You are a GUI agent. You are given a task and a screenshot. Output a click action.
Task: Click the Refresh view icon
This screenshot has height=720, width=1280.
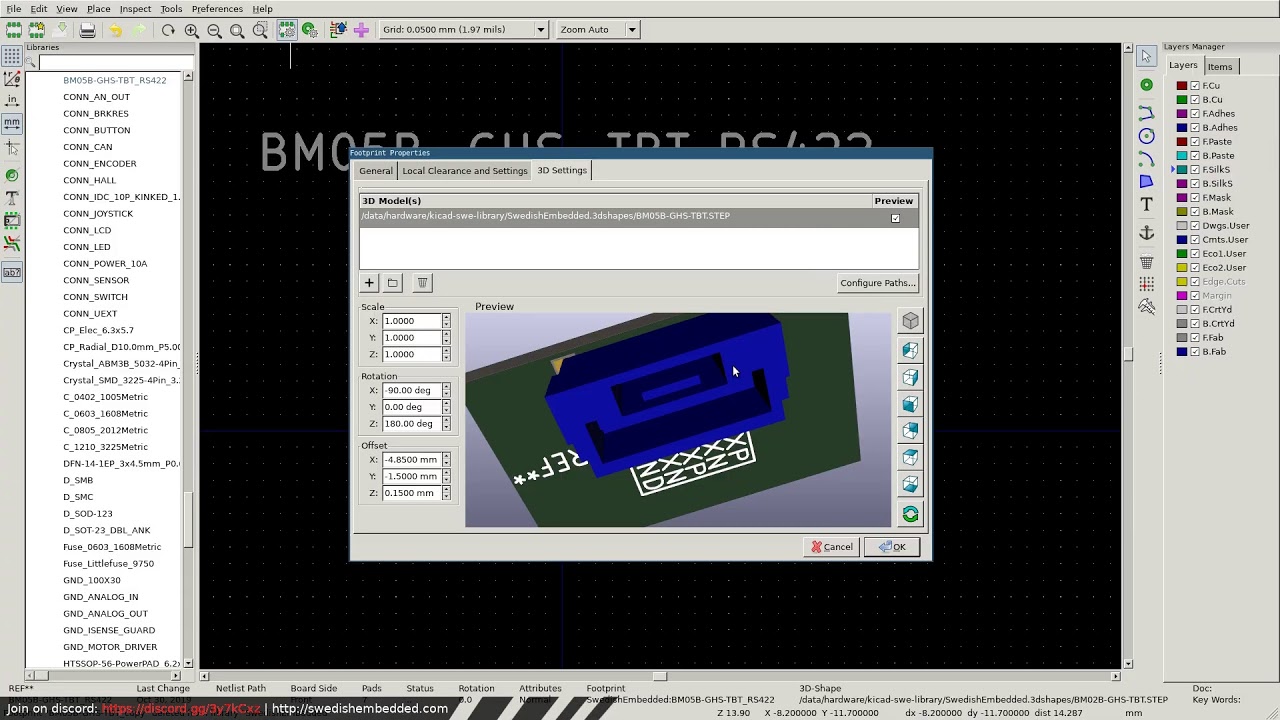(168, 30)
